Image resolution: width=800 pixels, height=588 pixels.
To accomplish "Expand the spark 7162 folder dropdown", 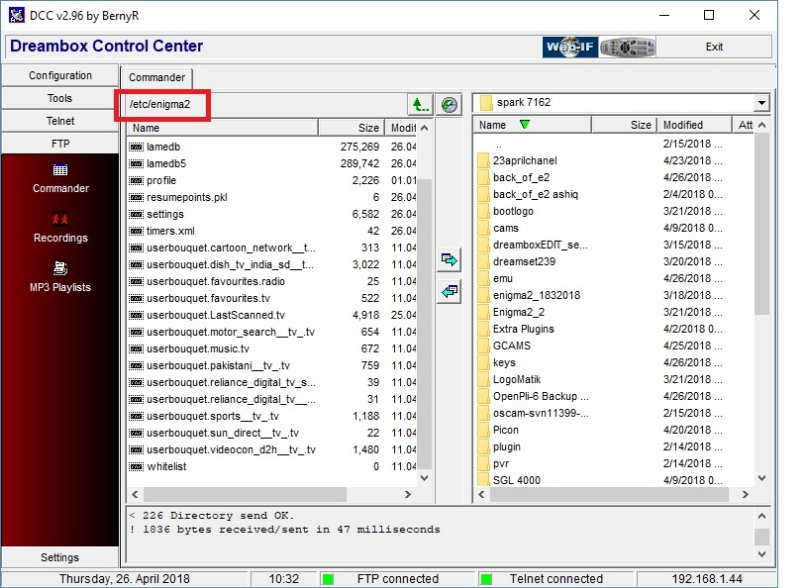I will pyautogui.click(x=762, y=103).
